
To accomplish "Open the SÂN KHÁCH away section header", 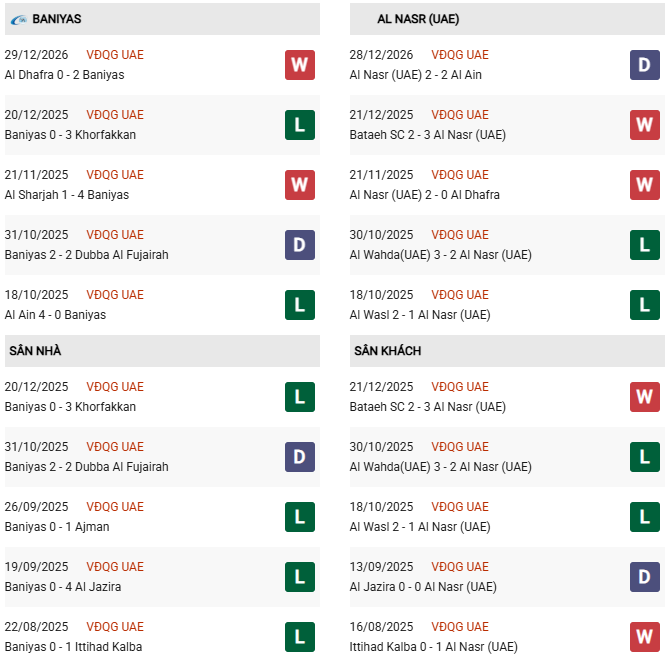I will pos(387,351).
